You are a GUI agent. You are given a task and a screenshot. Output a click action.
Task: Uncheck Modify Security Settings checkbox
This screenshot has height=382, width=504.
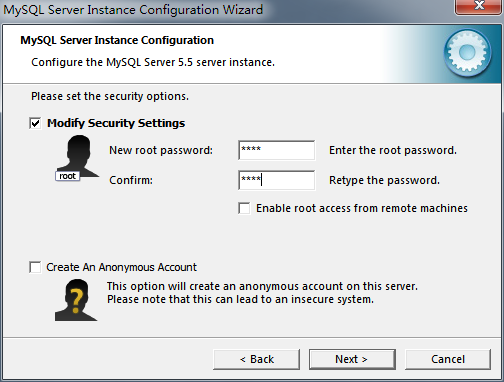click(x=35, y=123)
